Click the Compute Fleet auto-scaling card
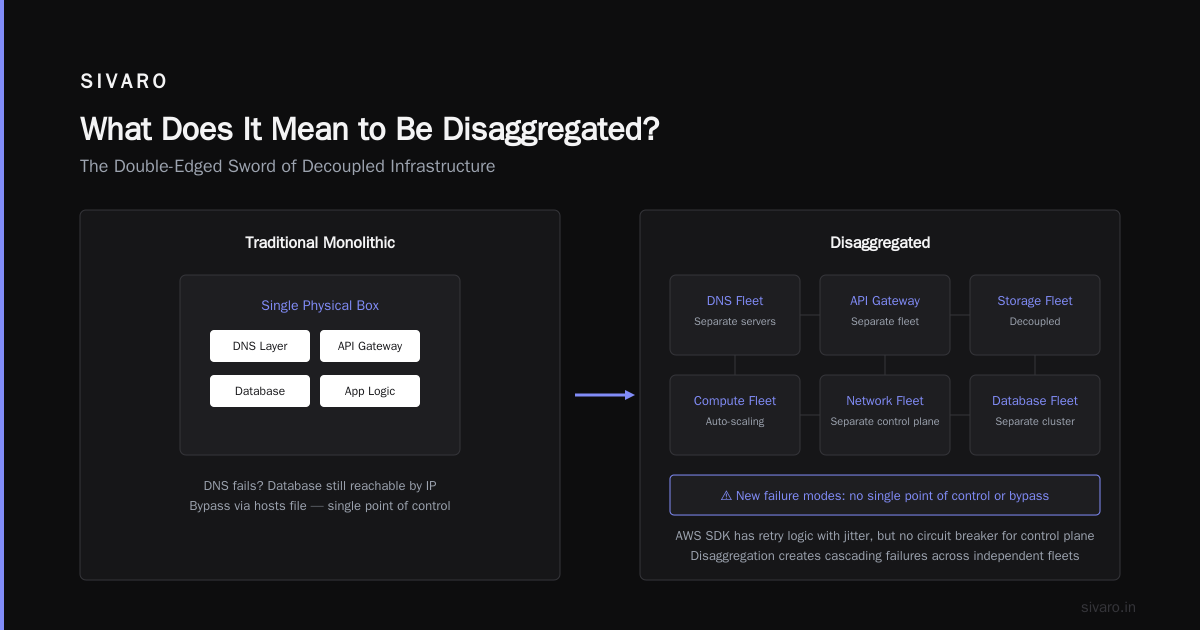1200x630 pixels. coord(735,415)
